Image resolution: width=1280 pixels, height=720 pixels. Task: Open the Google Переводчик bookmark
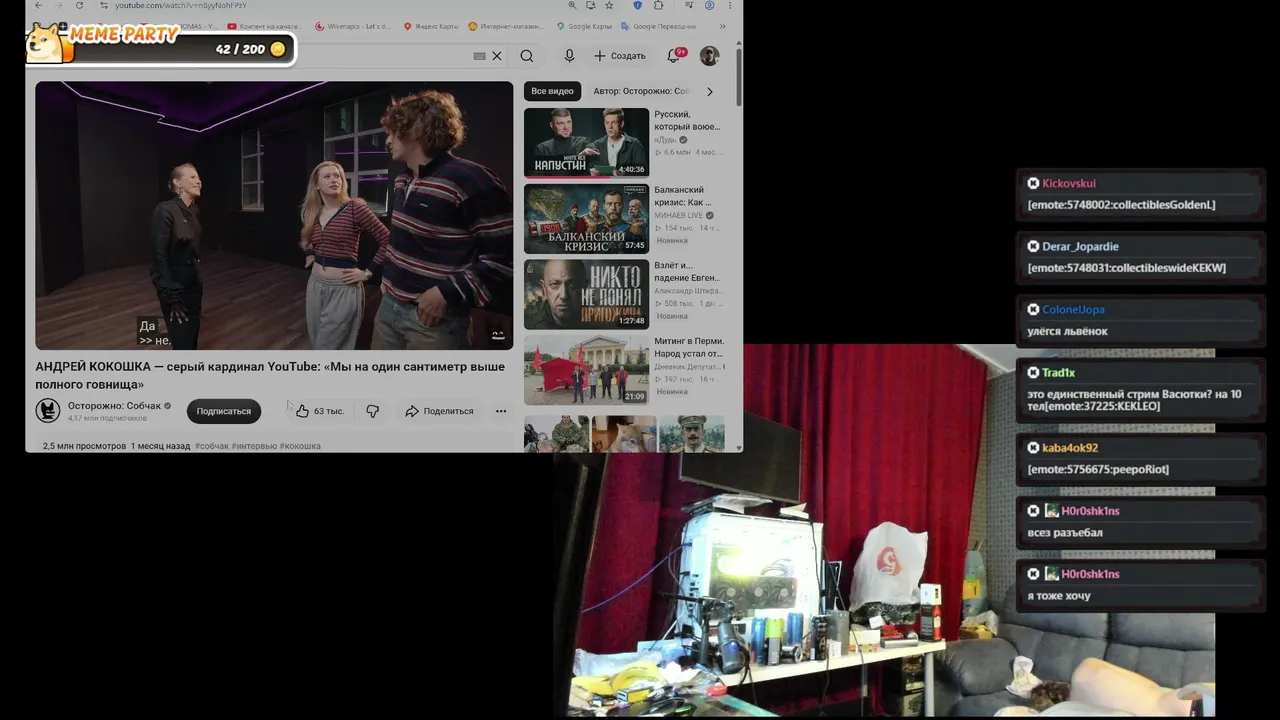coord(658,26)
